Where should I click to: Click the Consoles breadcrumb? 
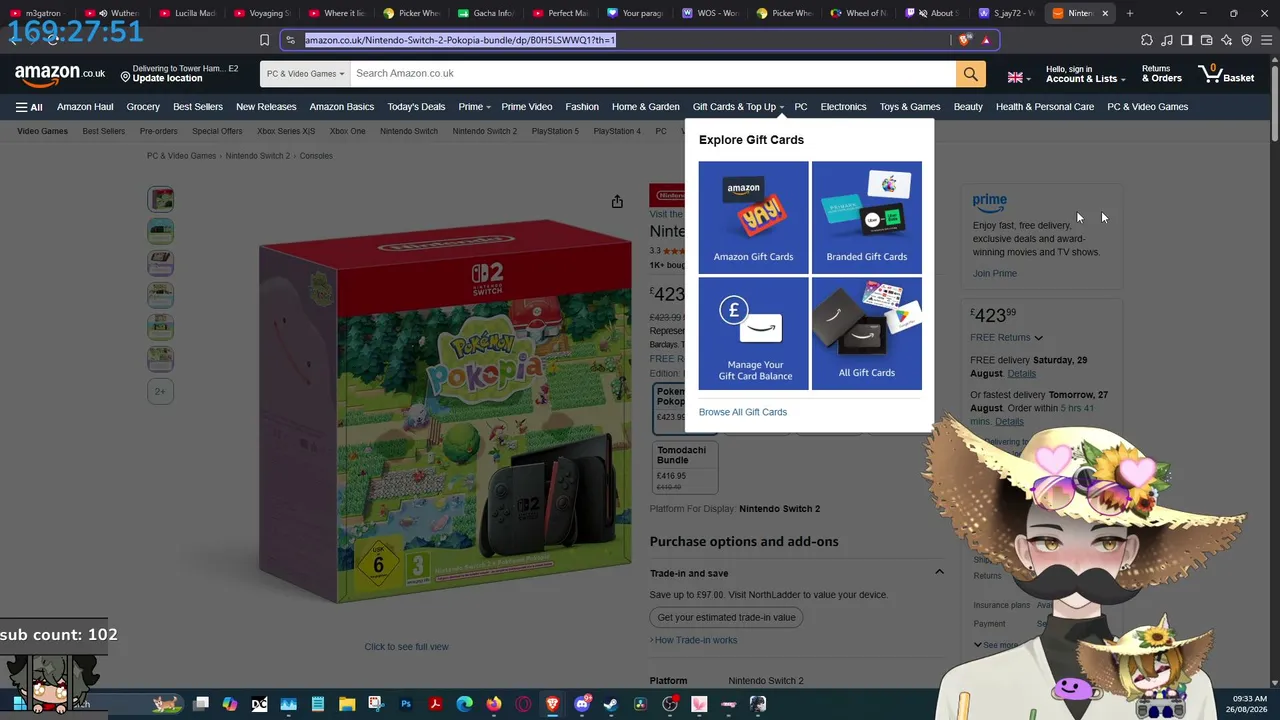tap(316, 156)
